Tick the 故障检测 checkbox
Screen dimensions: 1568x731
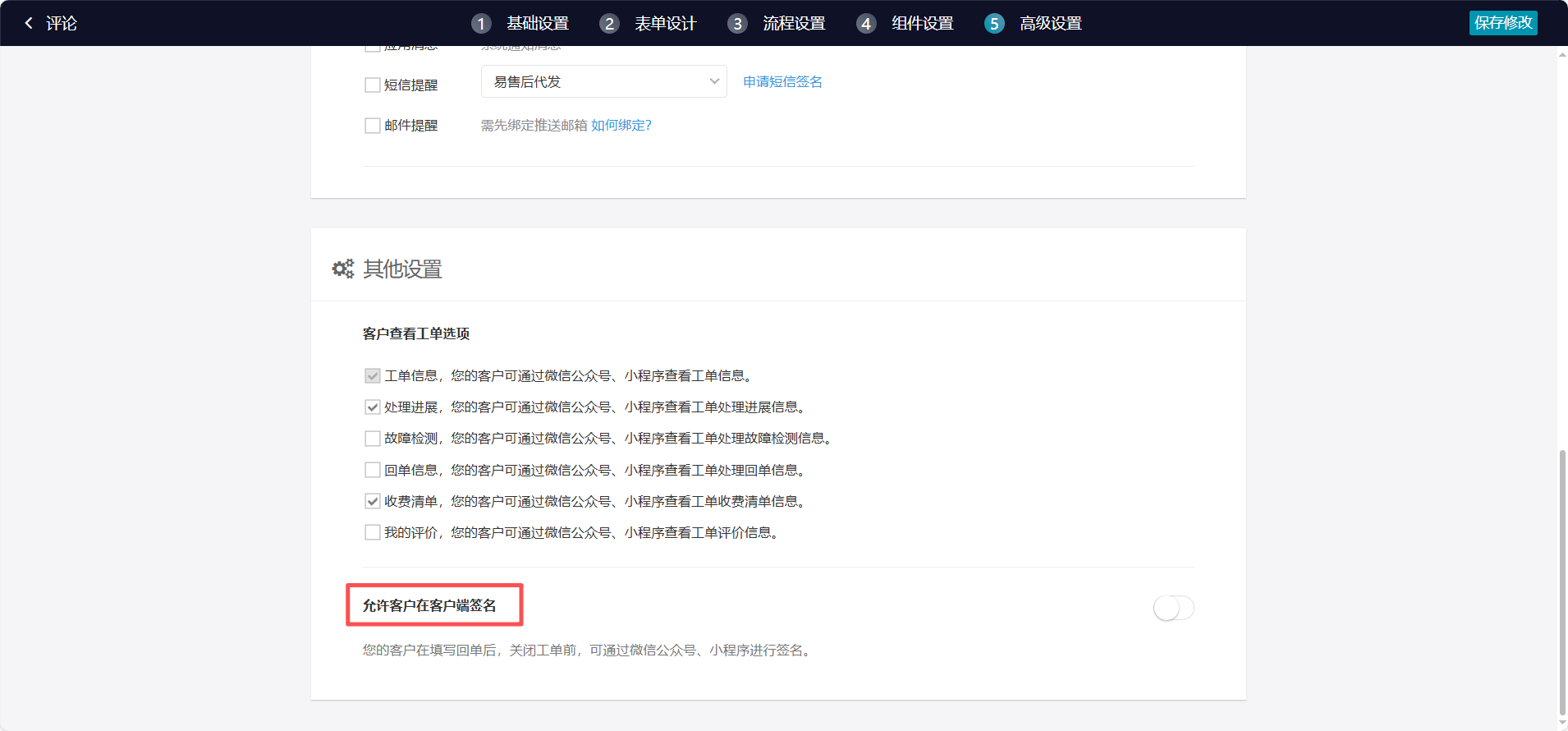coord(372,439)
